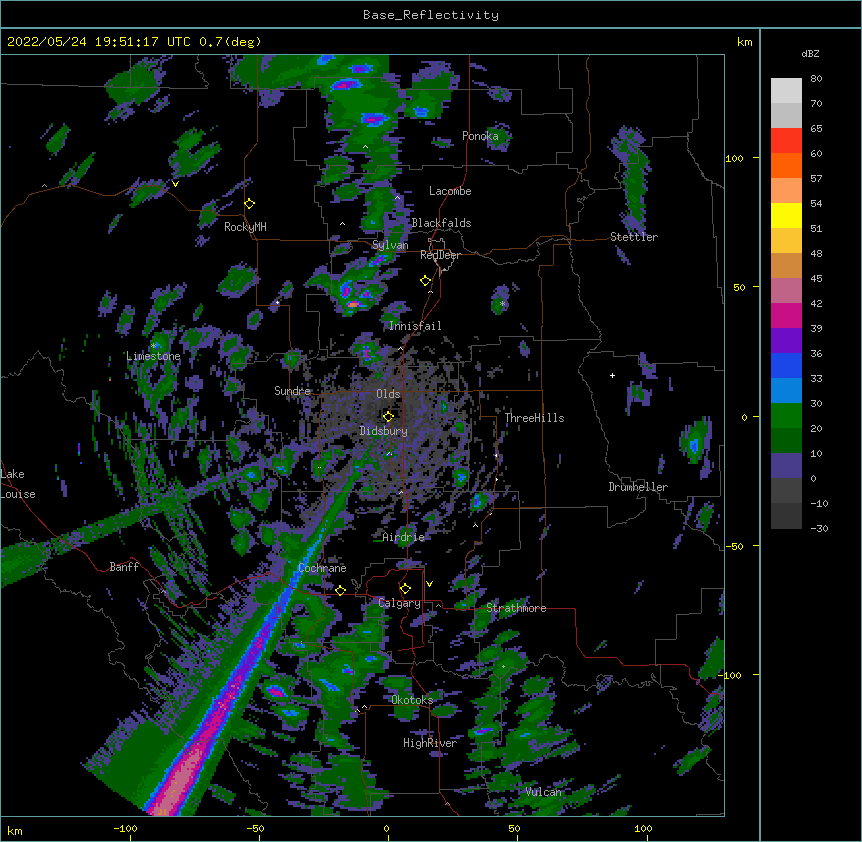Pick the royal blue swatch in dBZ legend
Image resolution: width=862 pixels, height=842 pixels.
[x=786, y=365]
